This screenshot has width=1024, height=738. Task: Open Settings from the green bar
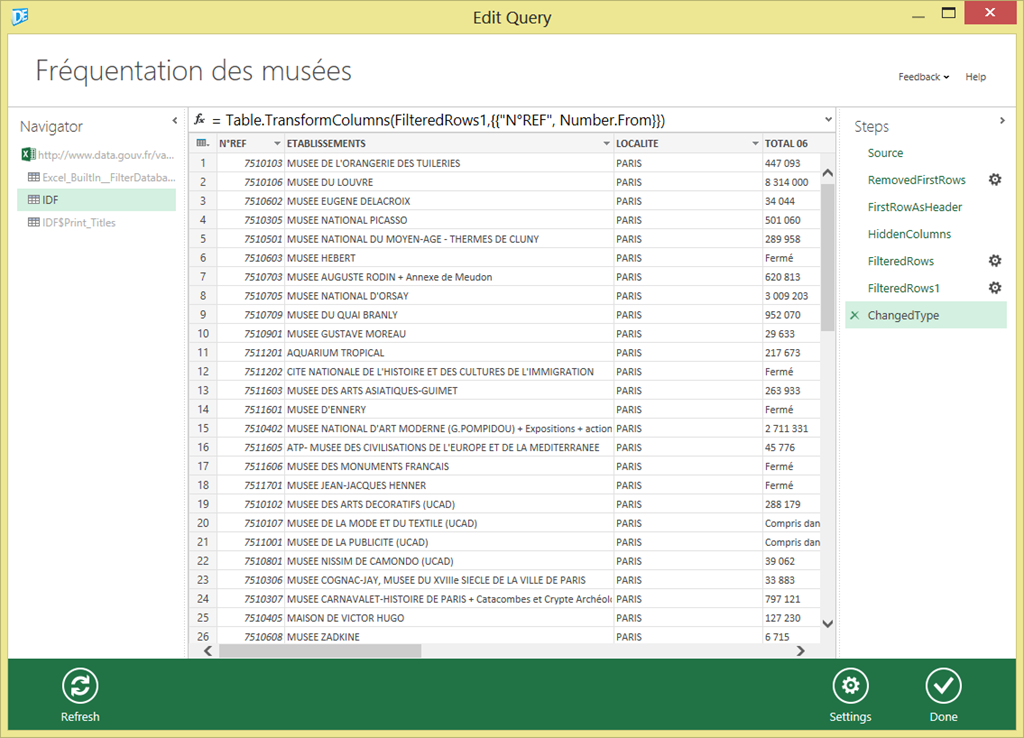[x=850, y=687]
